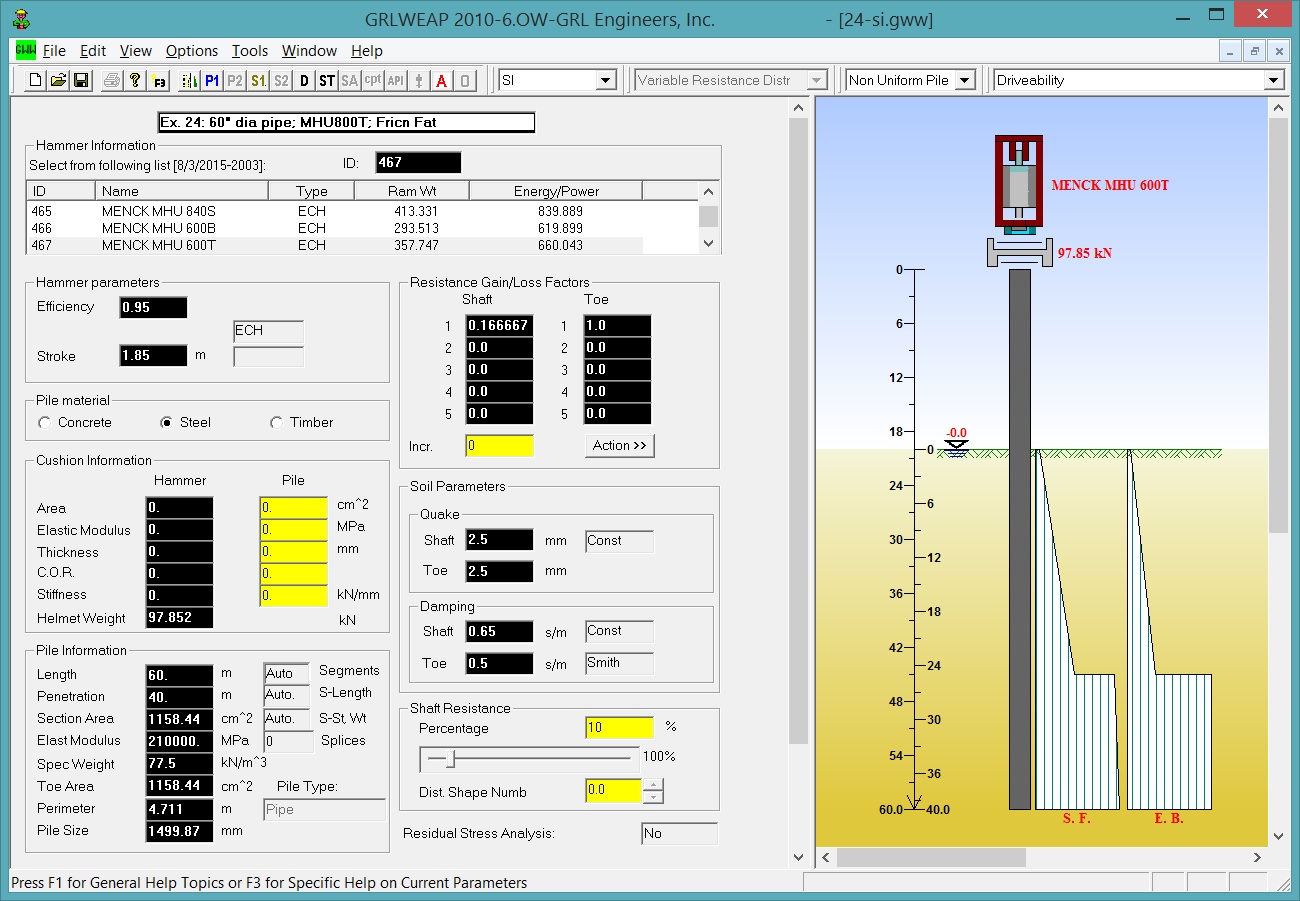
Task: Click the pile Penetration field
Action: point(180,697)
